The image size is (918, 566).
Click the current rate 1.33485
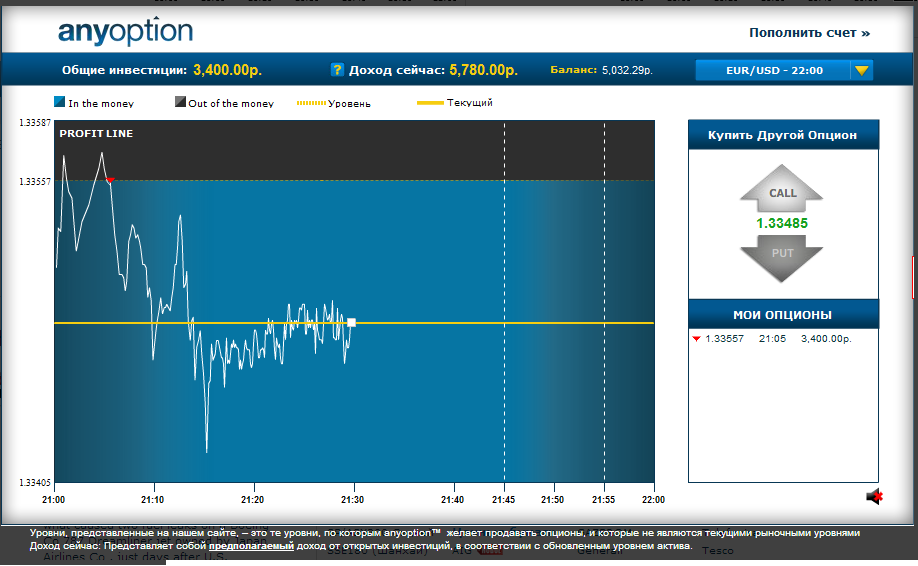(782, 223)
